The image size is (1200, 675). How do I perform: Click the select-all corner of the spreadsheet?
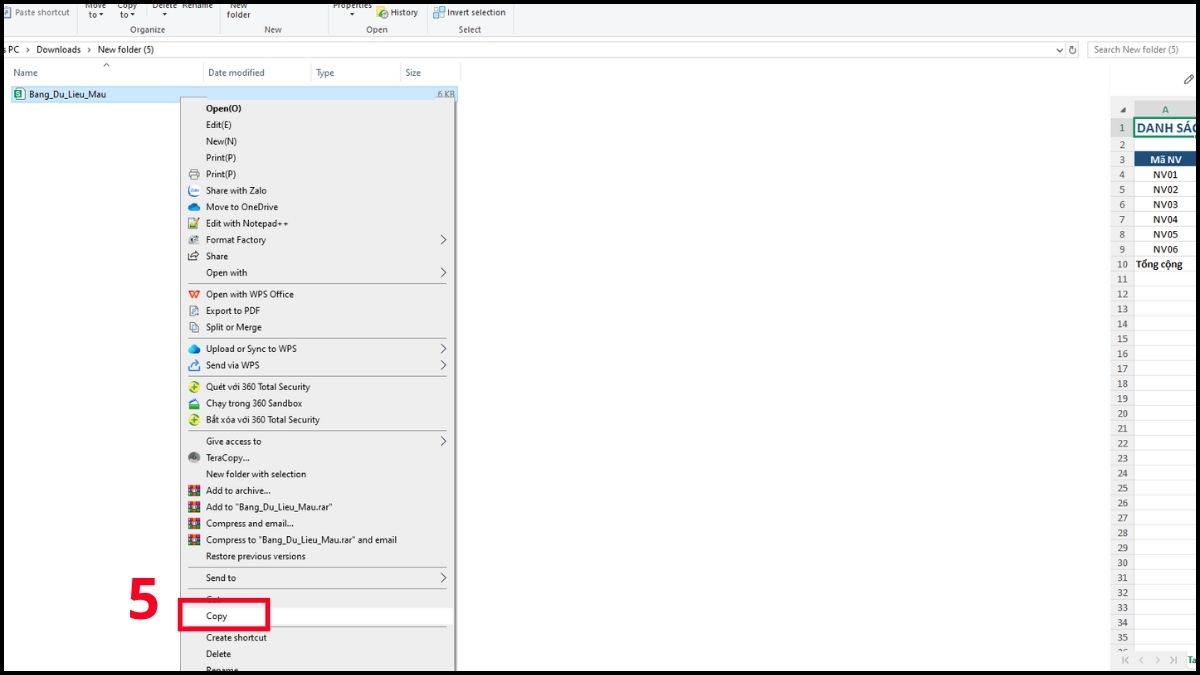point(1121,109)
